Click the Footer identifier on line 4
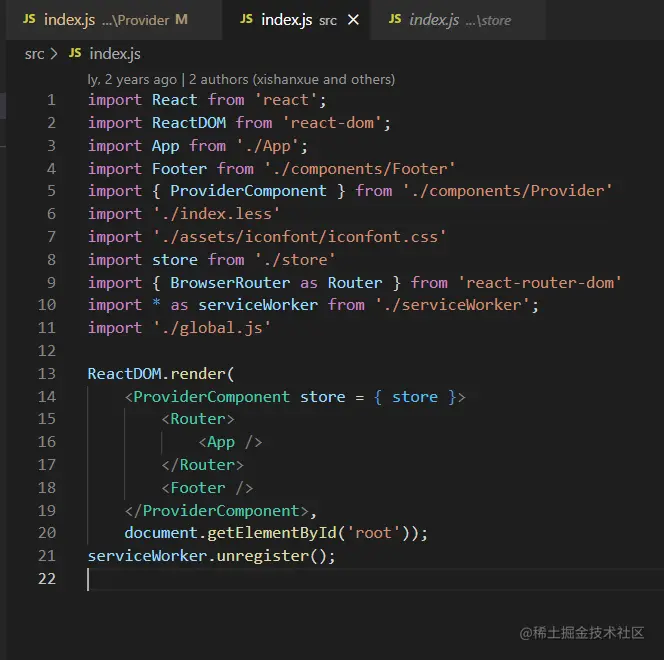The width and height of the screenshot is (664, 660). point(179,168)
